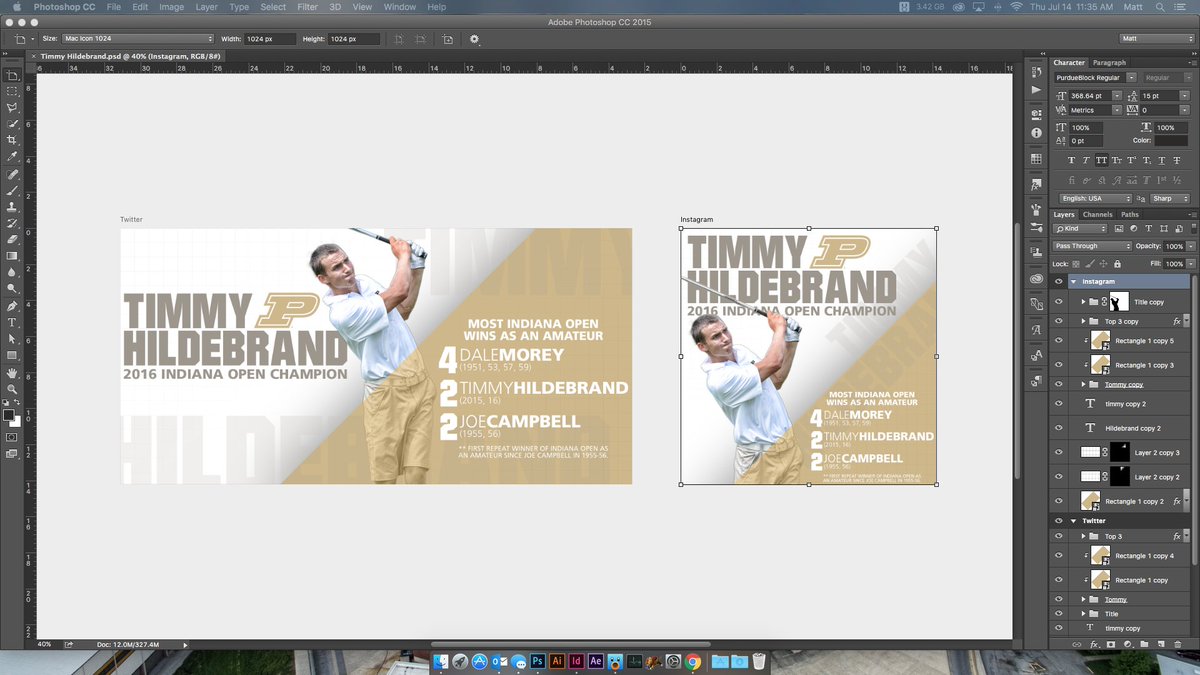This screenshot has height=675, width=1200.
Task: Expand the Top 3 copy group
Action: 1084,321
